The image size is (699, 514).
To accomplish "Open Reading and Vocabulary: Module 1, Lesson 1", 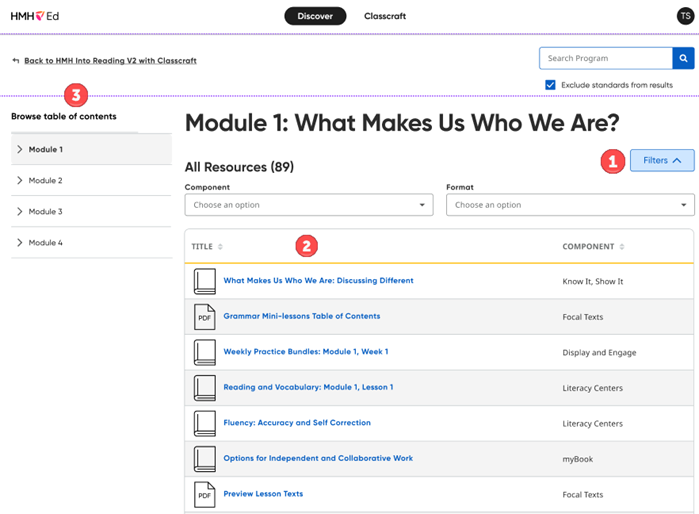I will pos(308,387).
